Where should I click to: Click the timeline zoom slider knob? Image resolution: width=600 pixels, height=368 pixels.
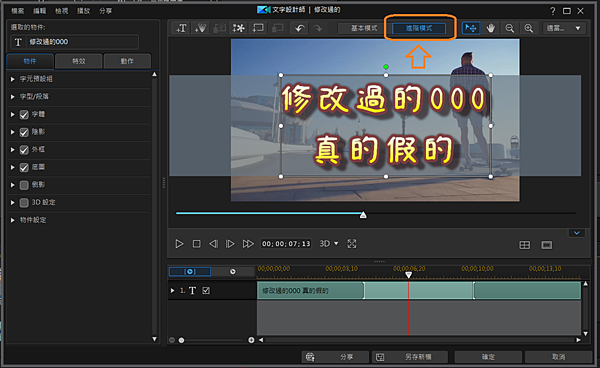pos(181,340)
